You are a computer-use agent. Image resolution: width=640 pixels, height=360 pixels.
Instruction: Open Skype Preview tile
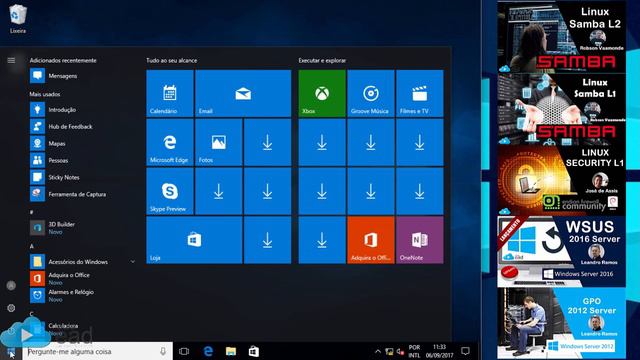170,191
